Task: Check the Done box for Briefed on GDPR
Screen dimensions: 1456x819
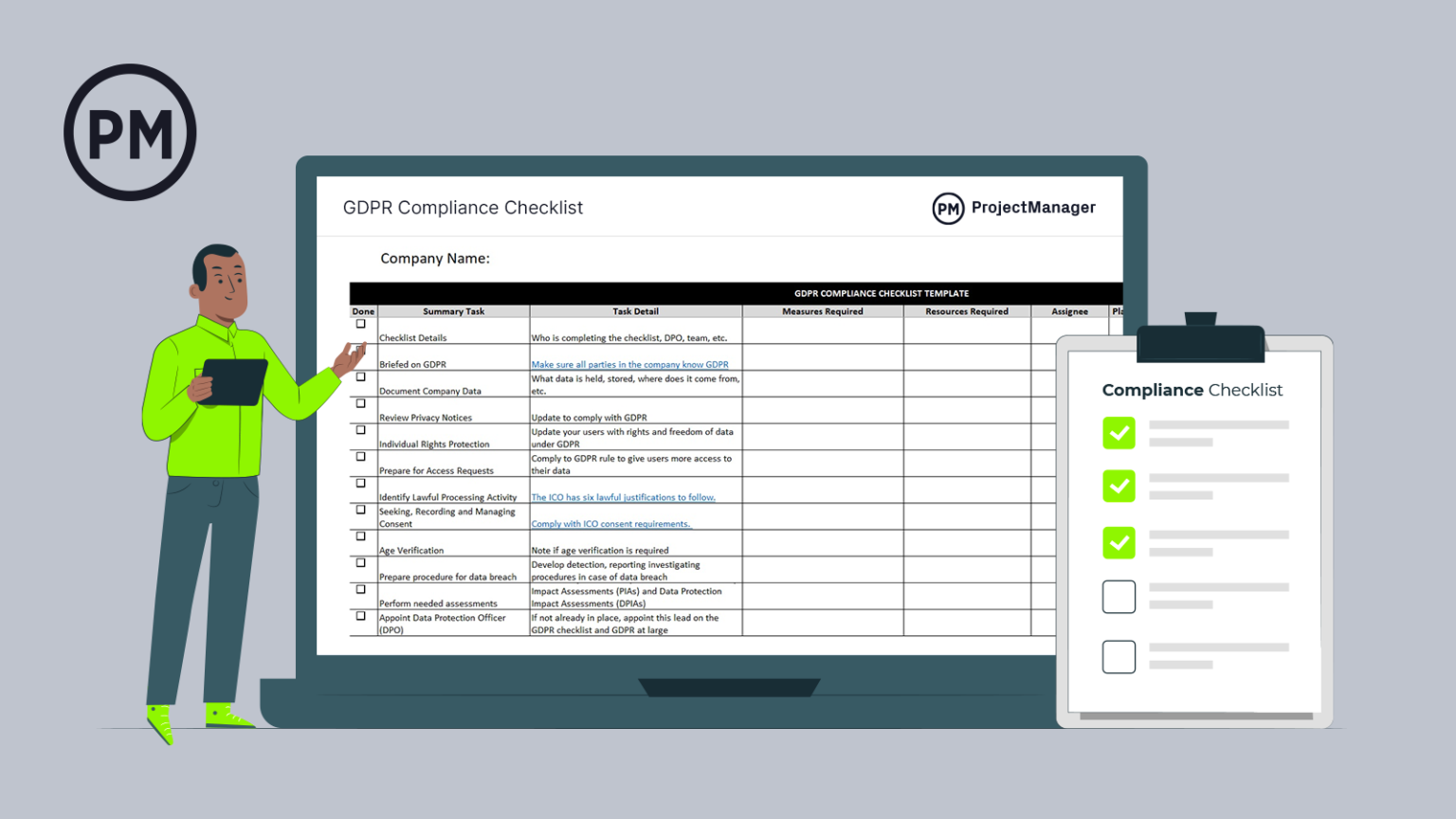Action: (x=361, y=350)
